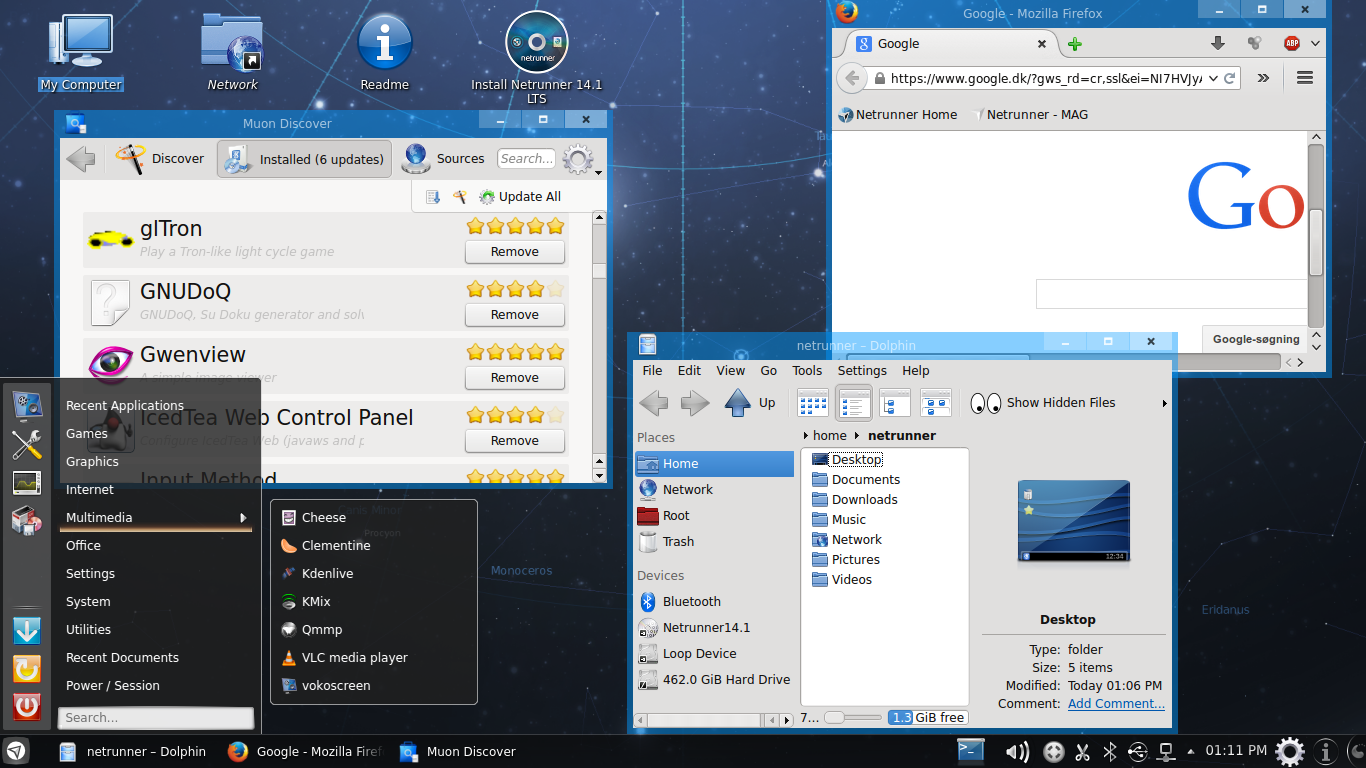Go back in Muon Discover
Viewport: 1366px width, 768px height.
81,158
